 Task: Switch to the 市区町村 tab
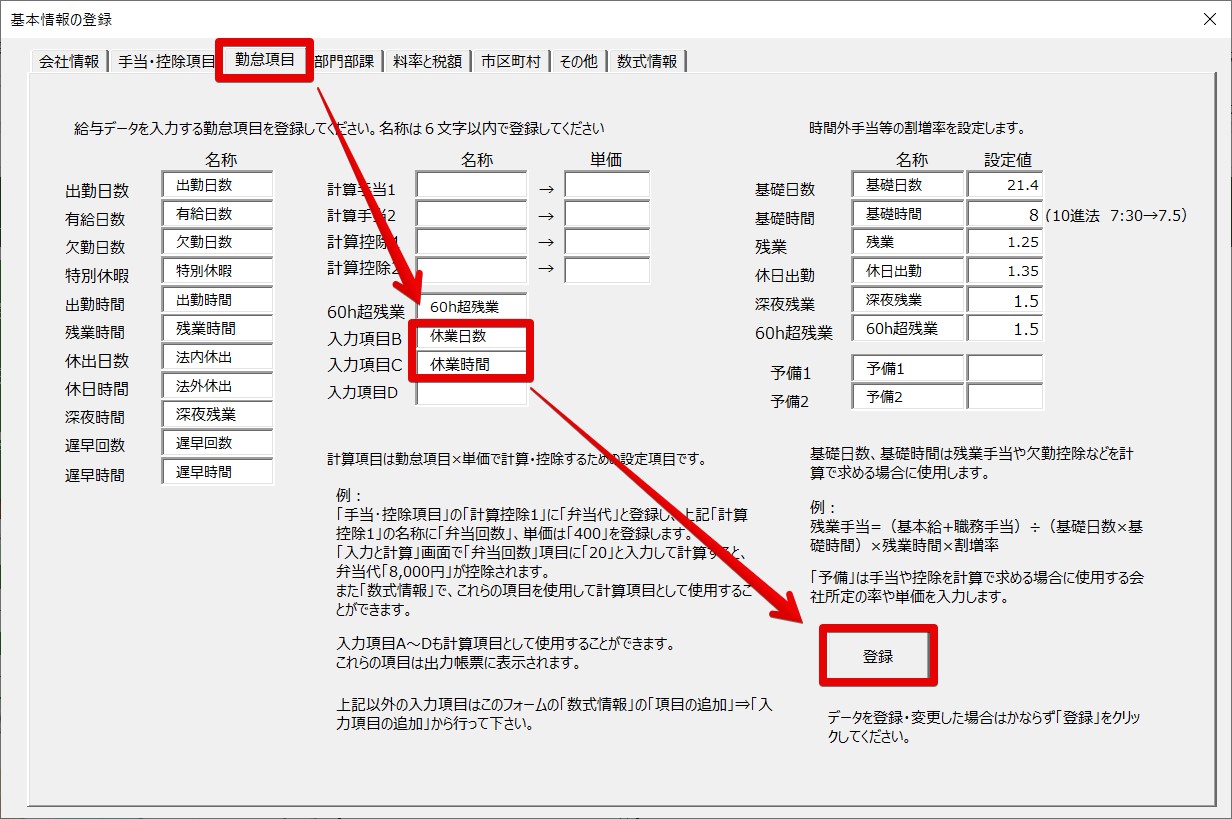tap(510, 61)
